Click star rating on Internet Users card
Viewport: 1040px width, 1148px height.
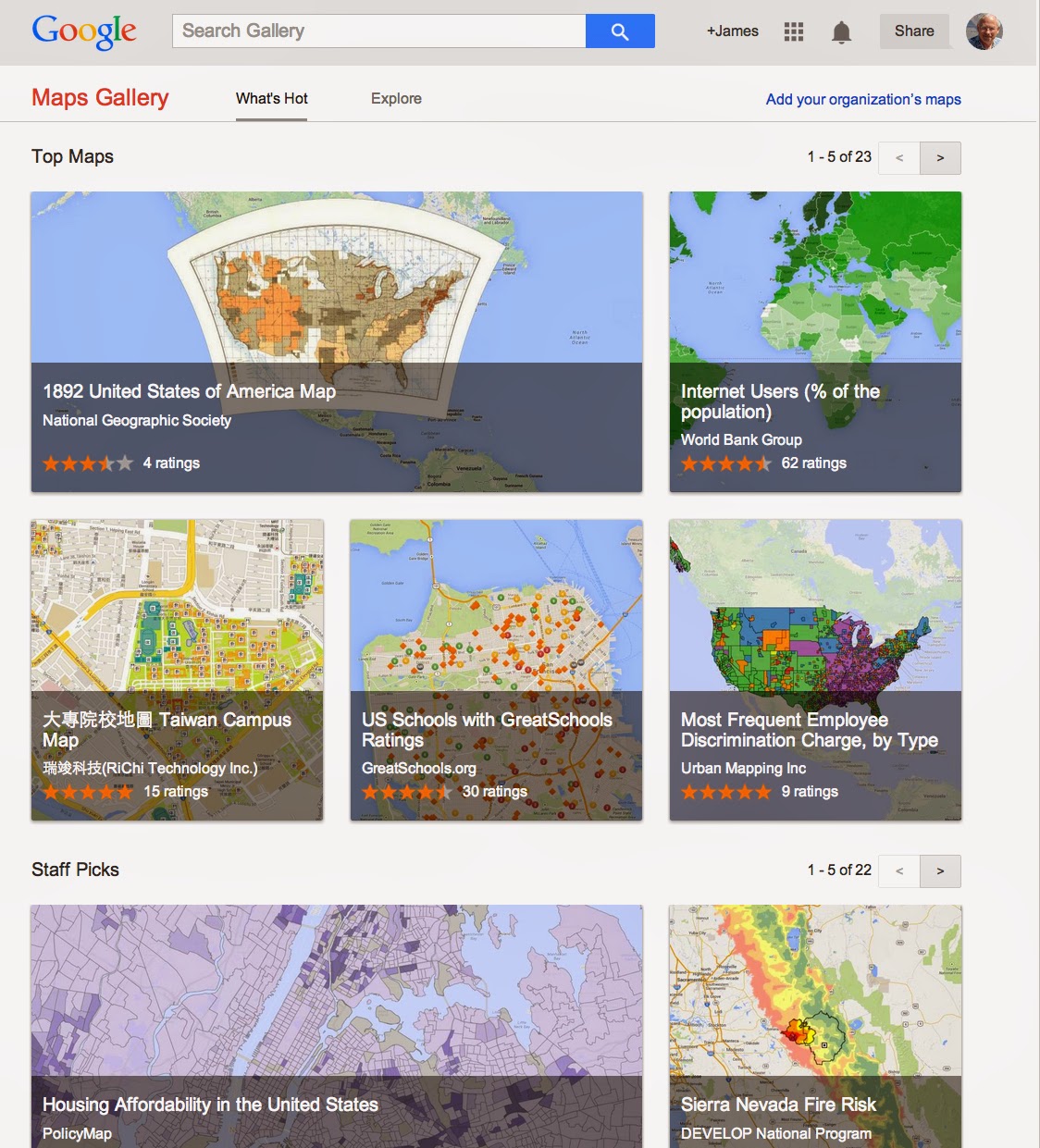click(x=726, y=463)
